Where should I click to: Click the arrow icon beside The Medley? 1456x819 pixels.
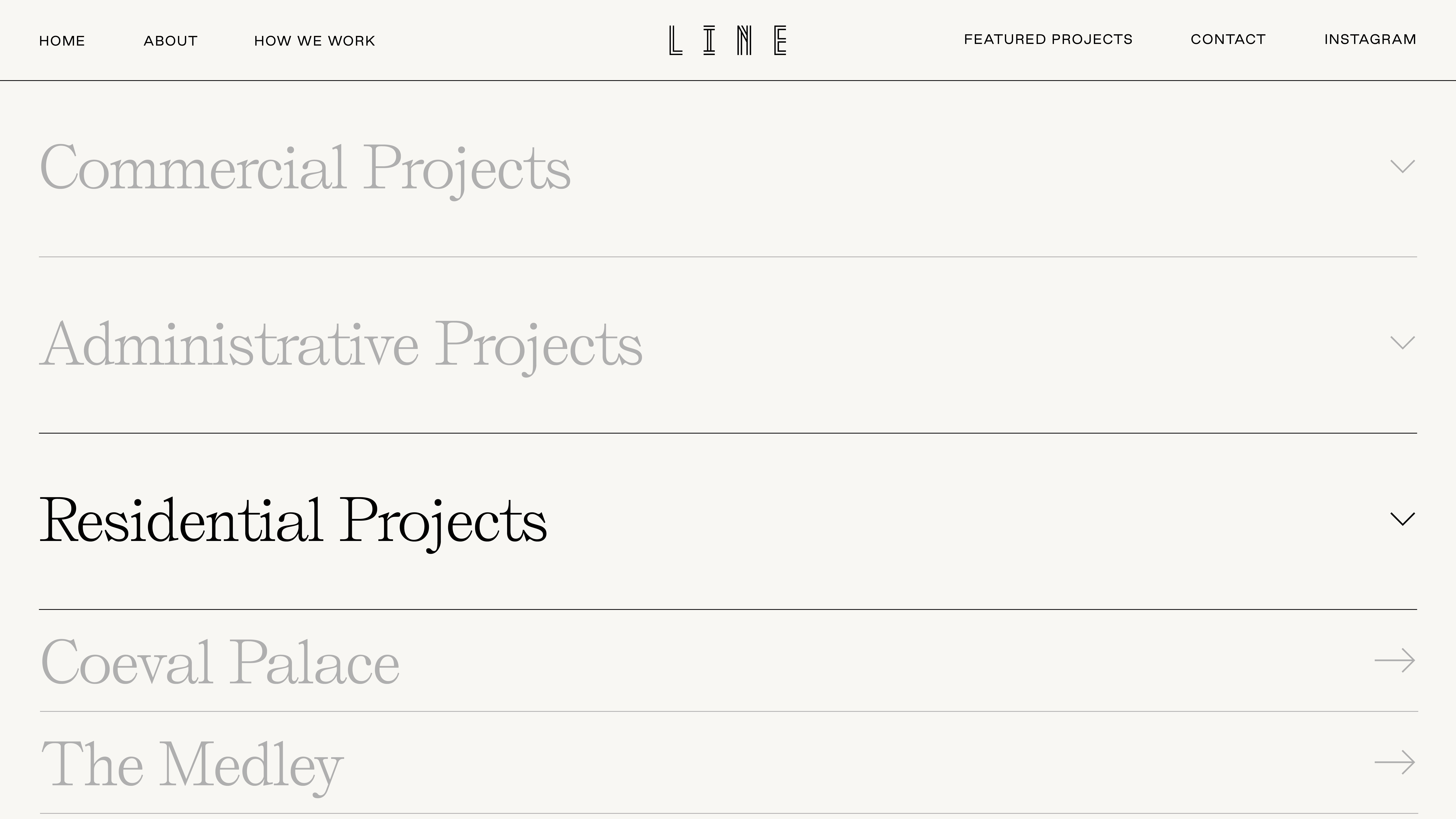coord(1394,762)
